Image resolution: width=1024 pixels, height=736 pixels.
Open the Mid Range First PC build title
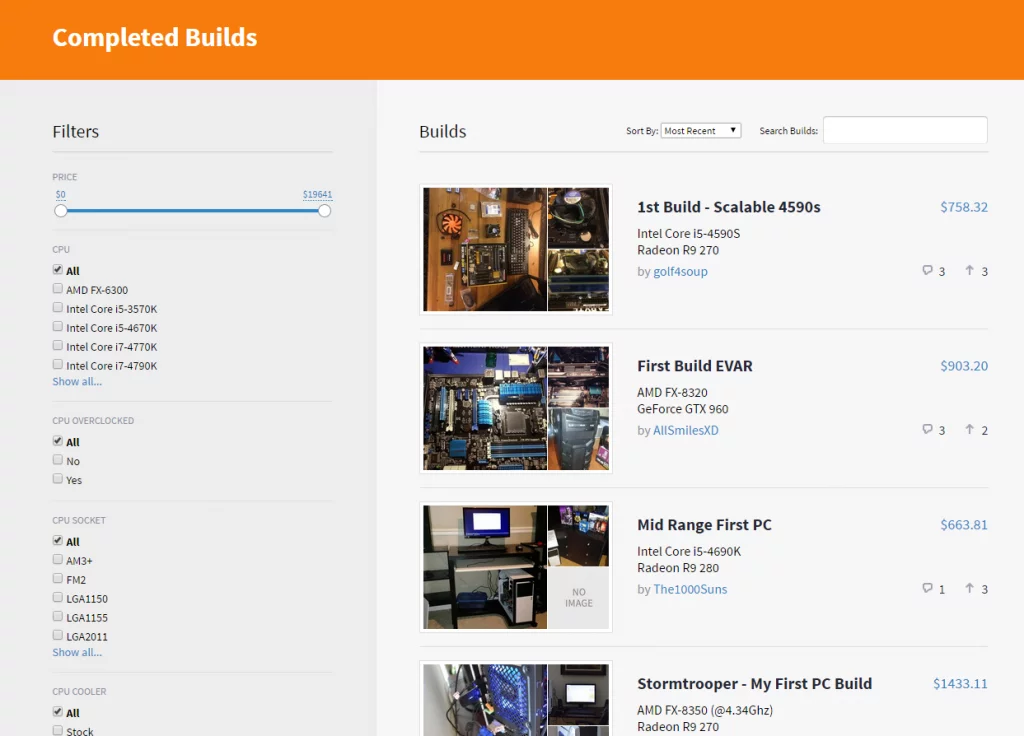pos(704,525)
